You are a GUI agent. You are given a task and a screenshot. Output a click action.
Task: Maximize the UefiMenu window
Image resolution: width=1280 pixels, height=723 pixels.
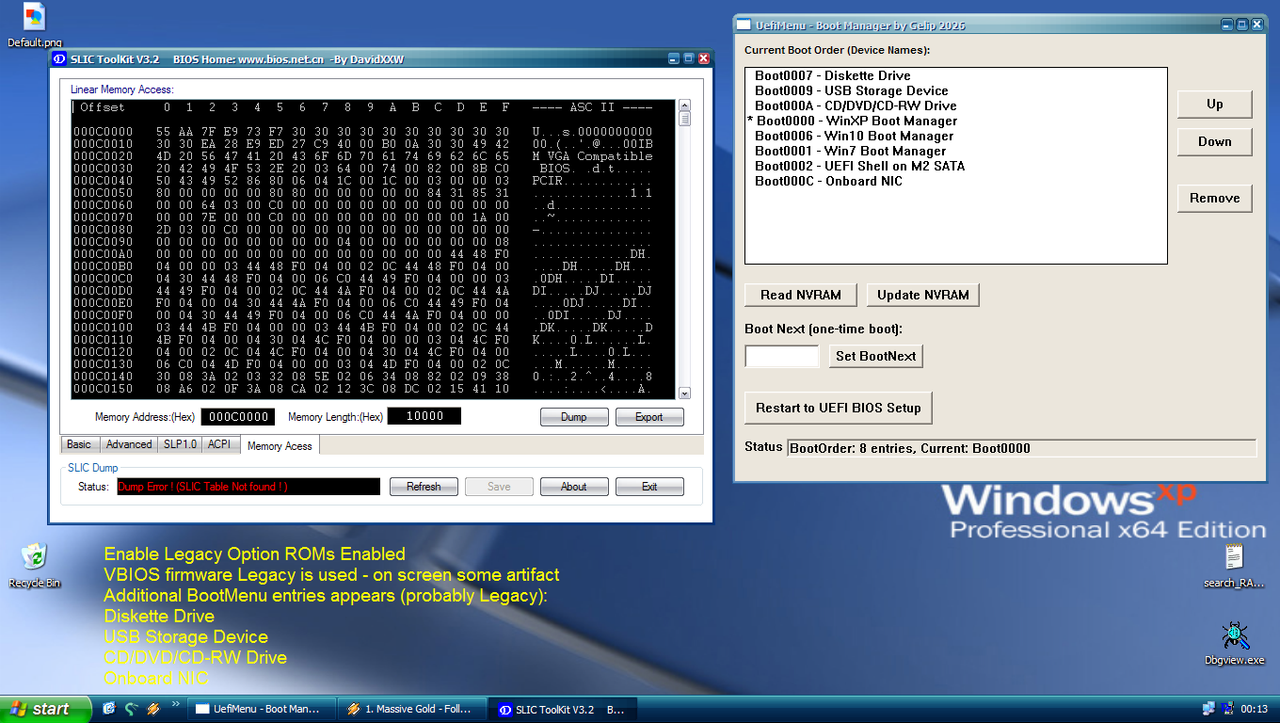pos(1242,24)
